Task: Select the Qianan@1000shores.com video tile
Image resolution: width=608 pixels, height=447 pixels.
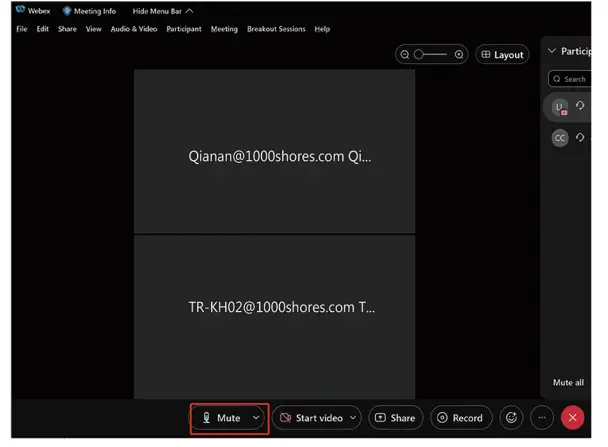Action: pyautogui.click(x=275, y=152)
